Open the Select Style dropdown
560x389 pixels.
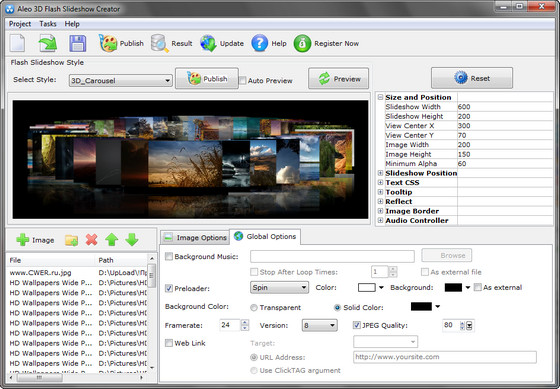pyautogui.click(x=120, y=80)
